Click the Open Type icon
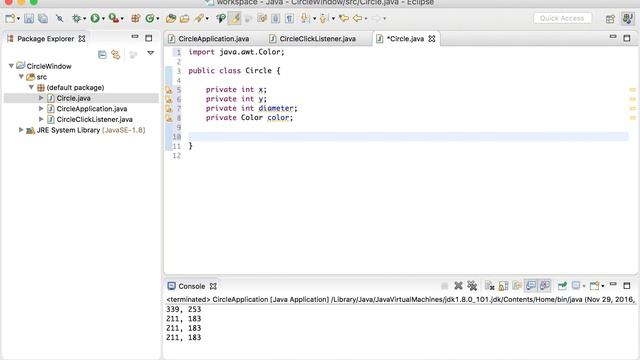 tap(171, 18)
